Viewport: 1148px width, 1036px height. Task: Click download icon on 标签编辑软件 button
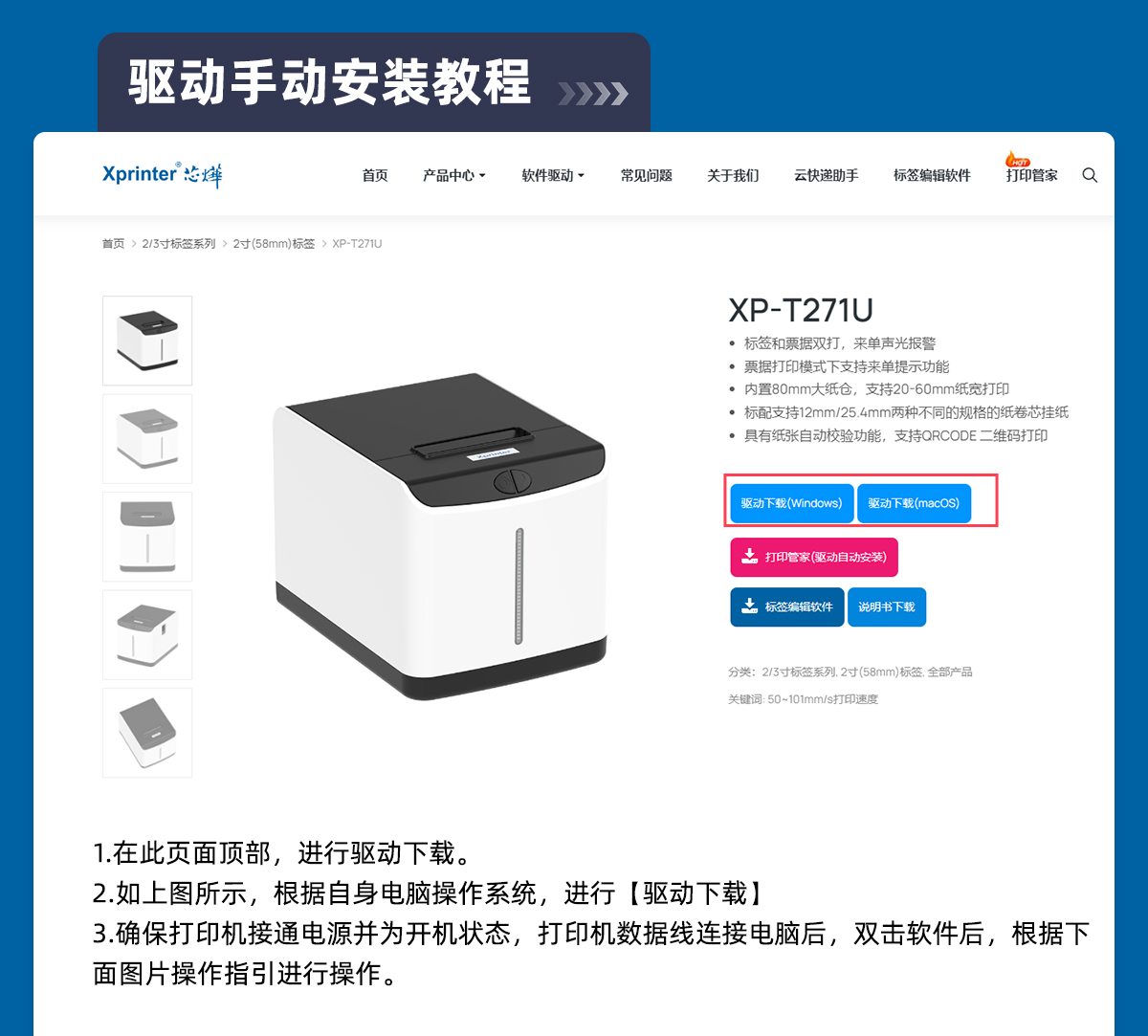tap(750, 606)
